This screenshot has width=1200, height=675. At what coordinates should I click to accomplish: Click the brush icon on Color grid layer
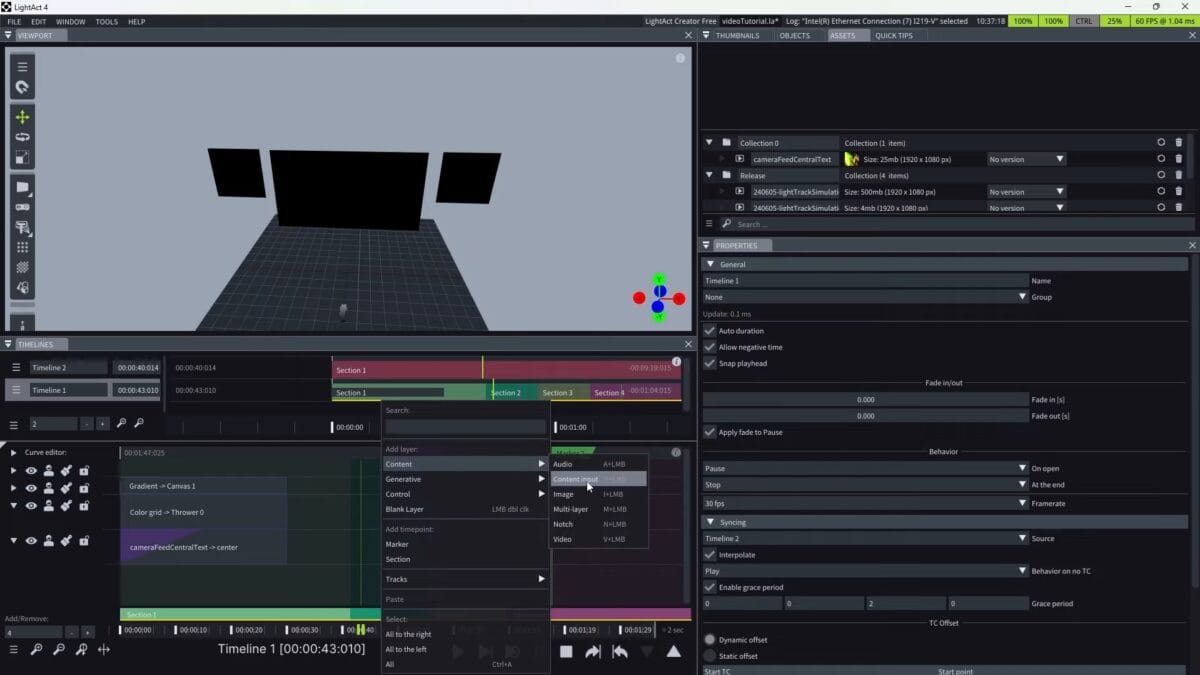point(66,505)
